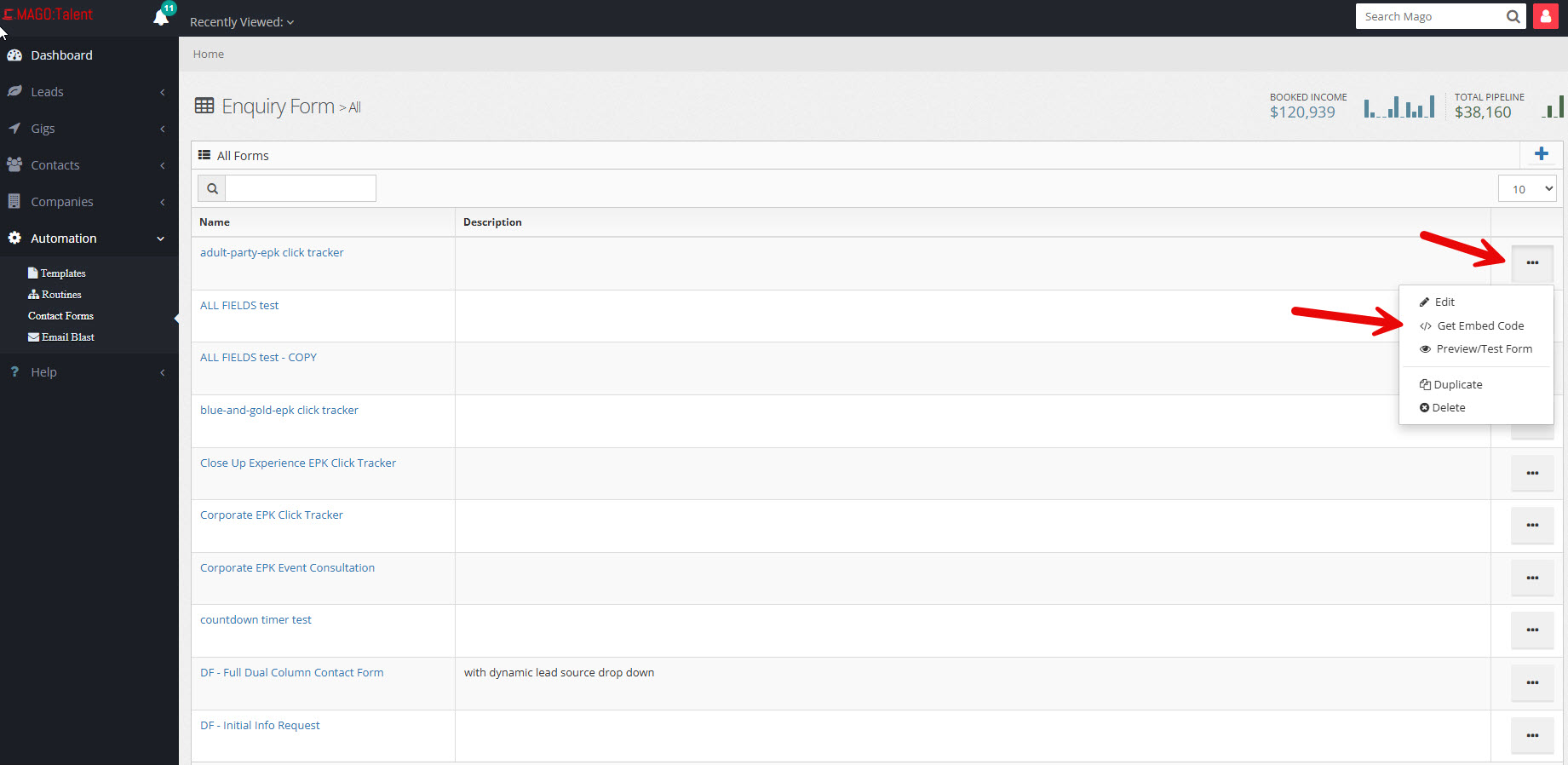
Task: Open the notifications bell icon
Action: pyautogui.click(x=161, y=16)
